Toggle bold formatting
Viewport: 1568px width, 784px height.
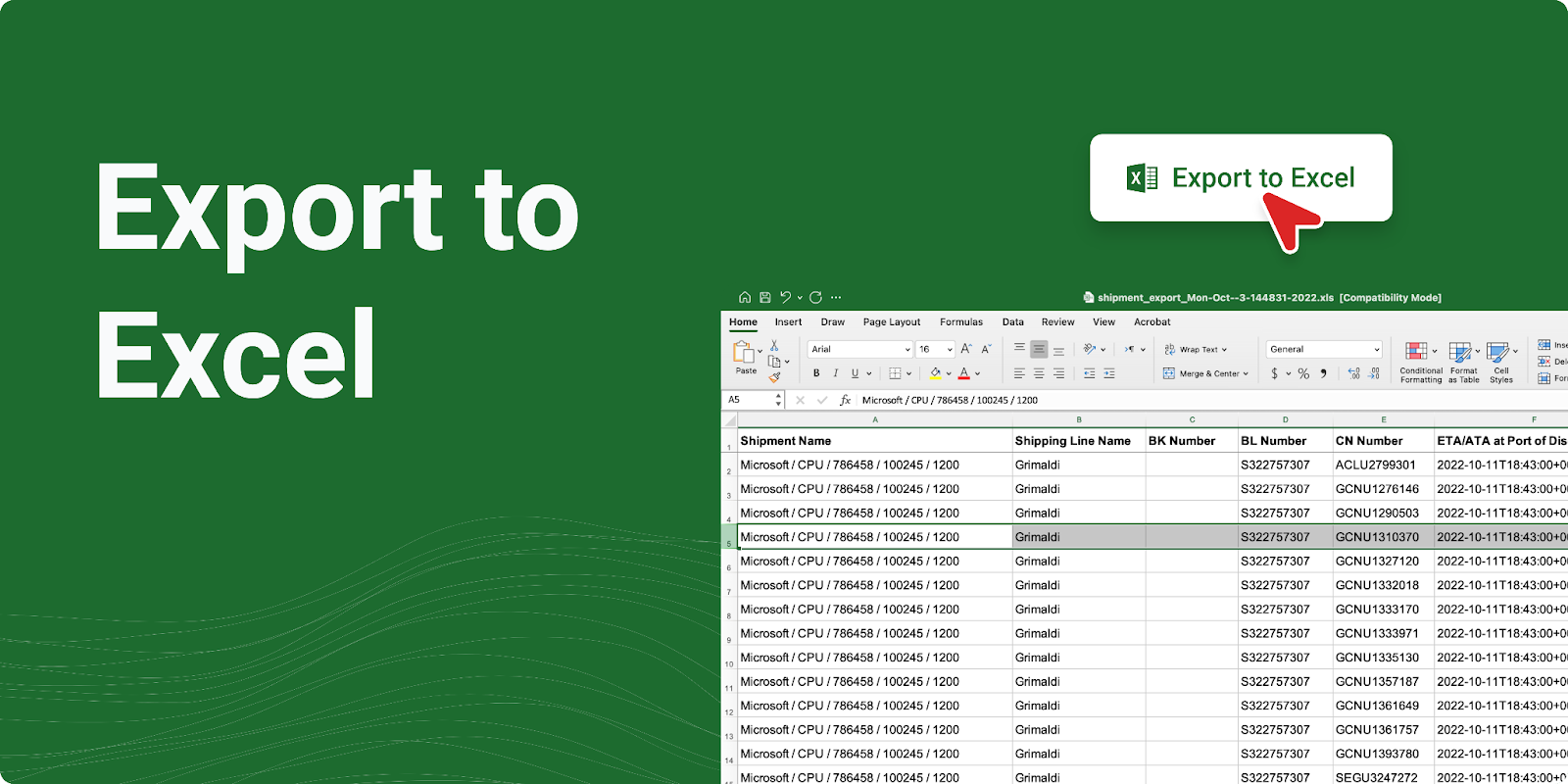[816, 373]
